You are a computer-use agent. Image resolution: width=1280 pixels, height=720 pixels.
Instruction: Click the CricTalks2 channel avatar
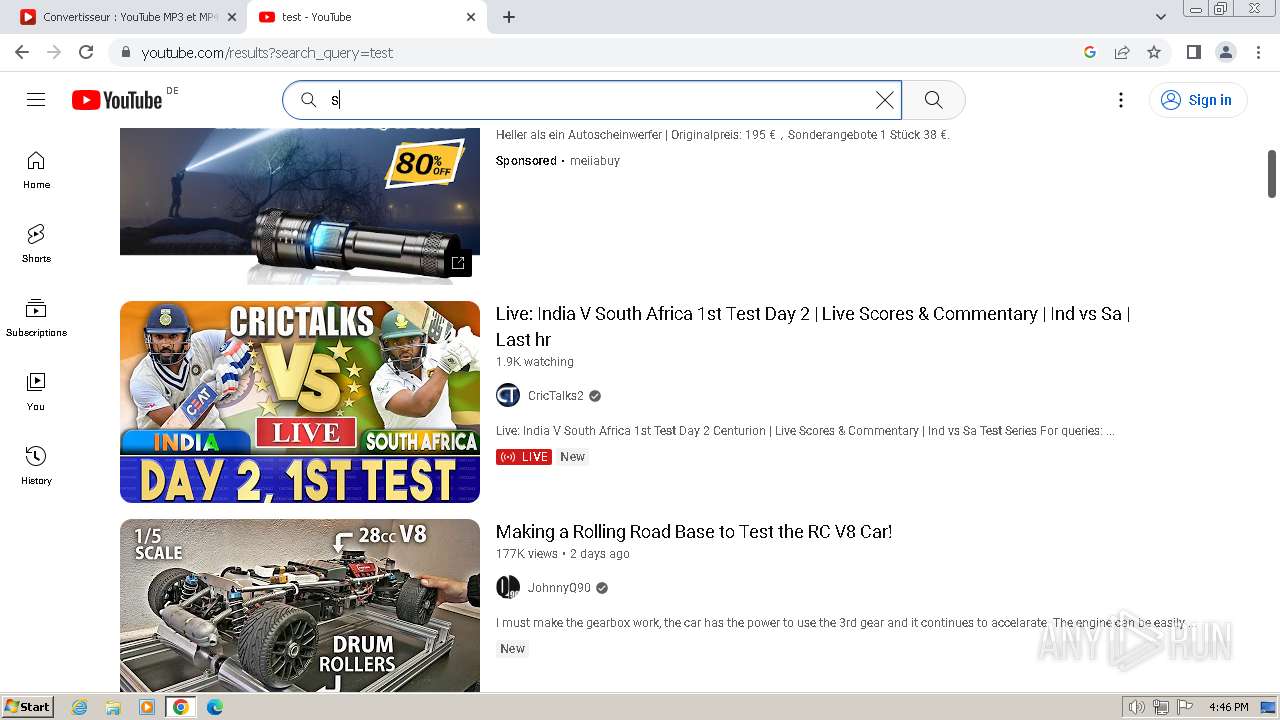coord(508,395)
